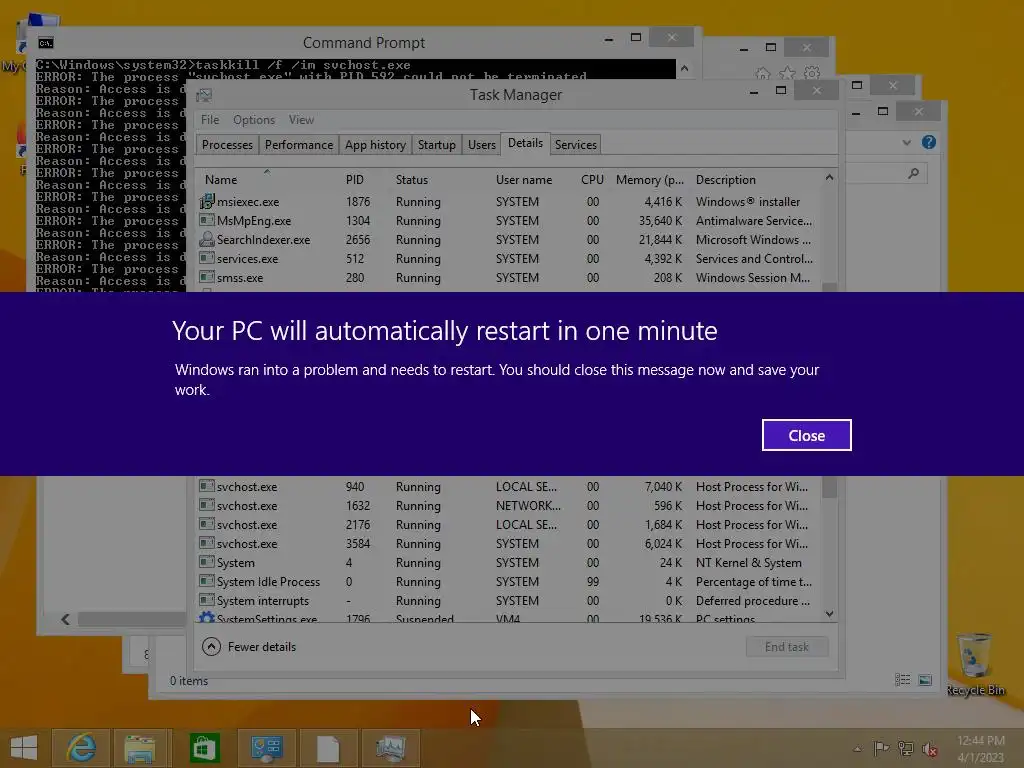The width and height of the screenshot is (1024, 768).
Task: Select the System interrupts icon
Action: (x=207, y=600)
